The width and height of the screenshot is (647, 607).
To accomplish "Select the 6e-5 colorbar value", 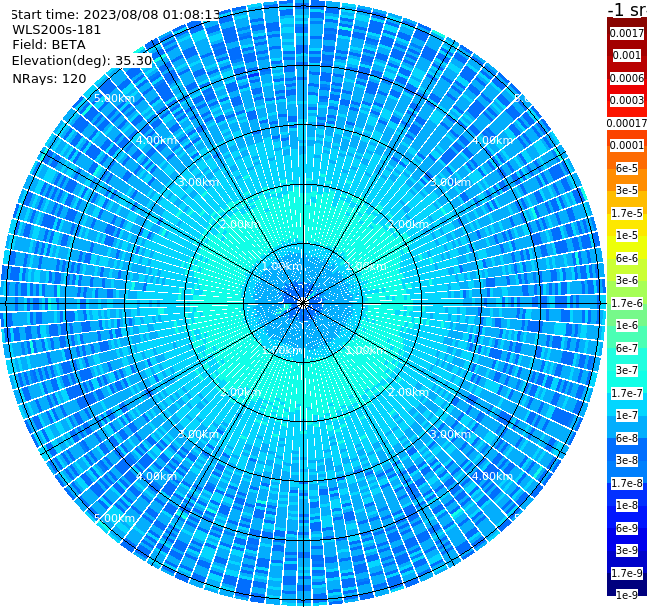I will click(627, 168).
